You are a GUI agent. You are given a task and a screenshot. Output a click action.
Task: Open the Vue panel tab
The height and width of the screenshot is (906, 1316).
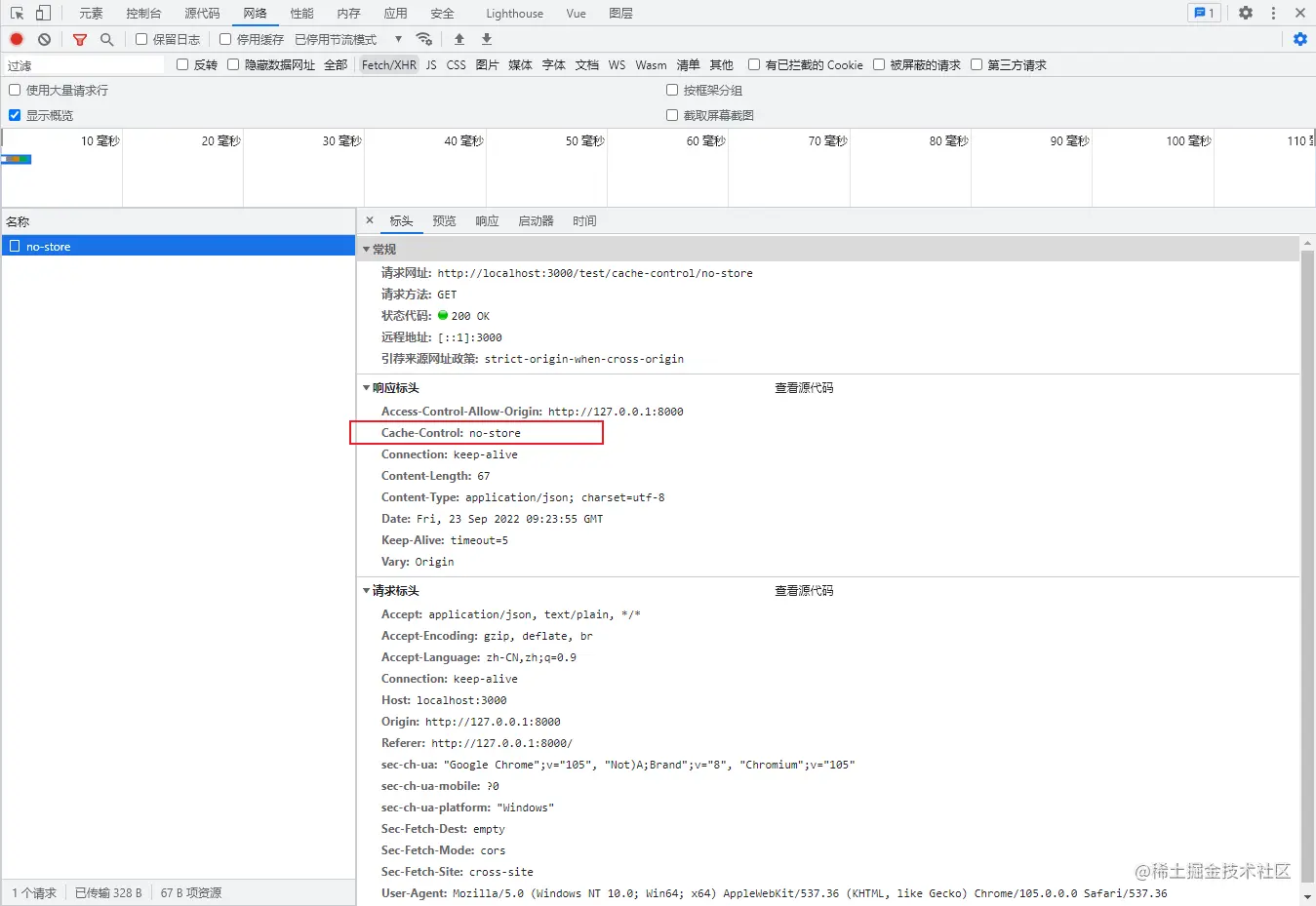(x=576, y=13)
